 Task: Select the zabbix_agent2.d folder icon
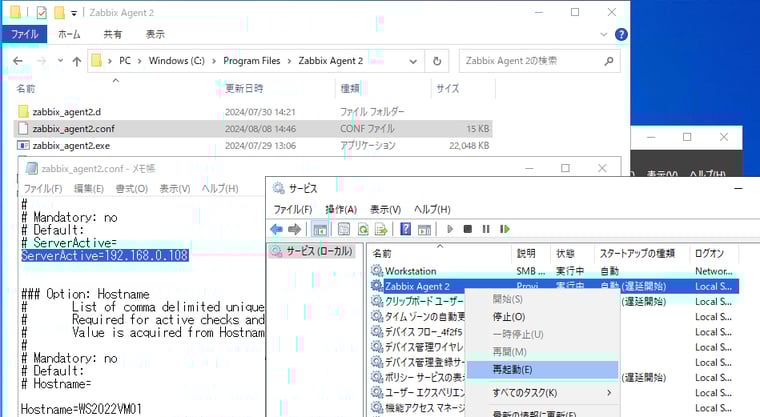tap(23, 112)
